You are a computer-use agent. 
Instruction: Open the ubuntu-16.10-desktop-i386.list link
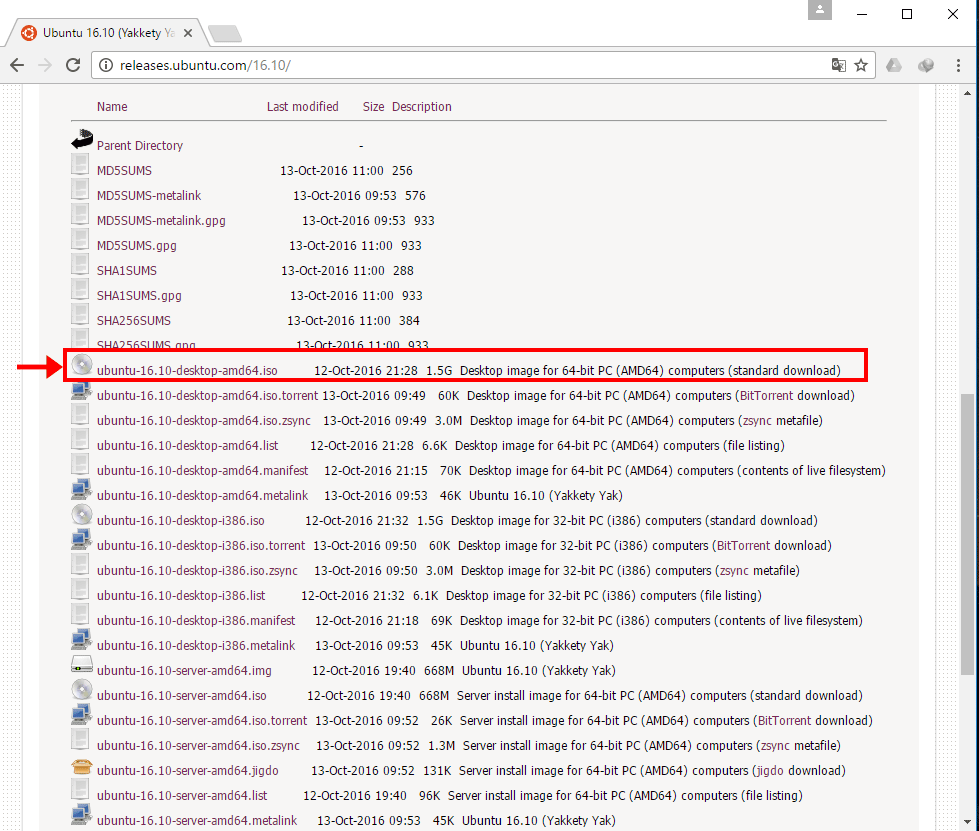tap(181, 595)
